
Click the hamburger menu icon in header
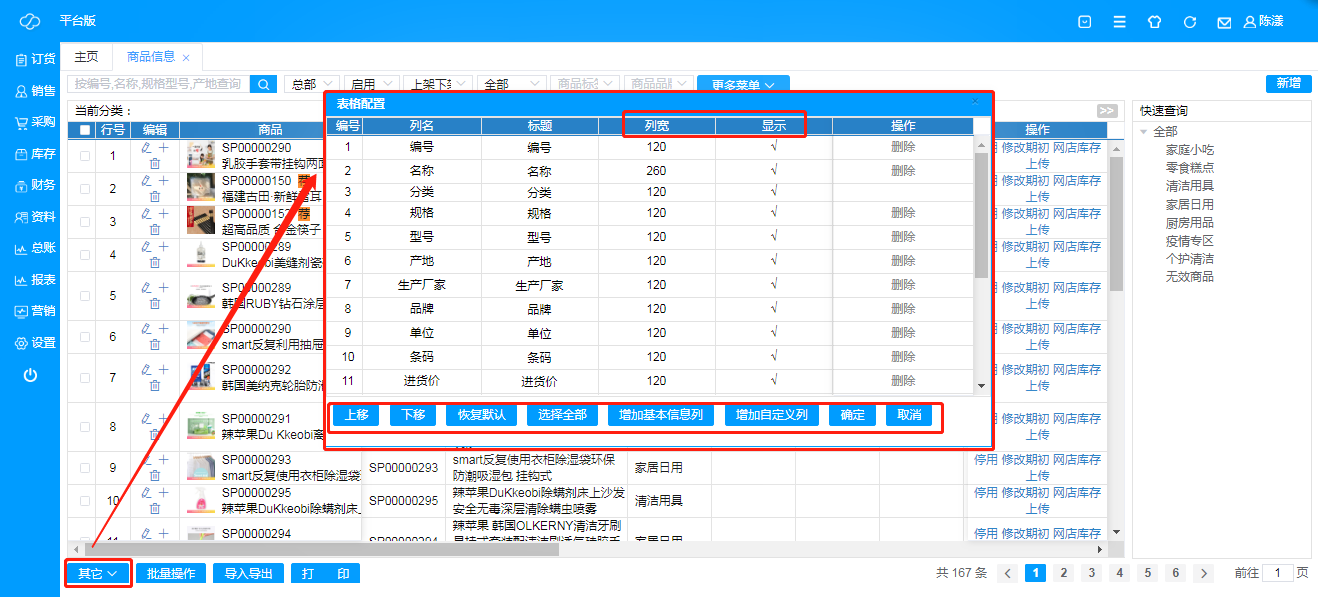coord(1119,21)
